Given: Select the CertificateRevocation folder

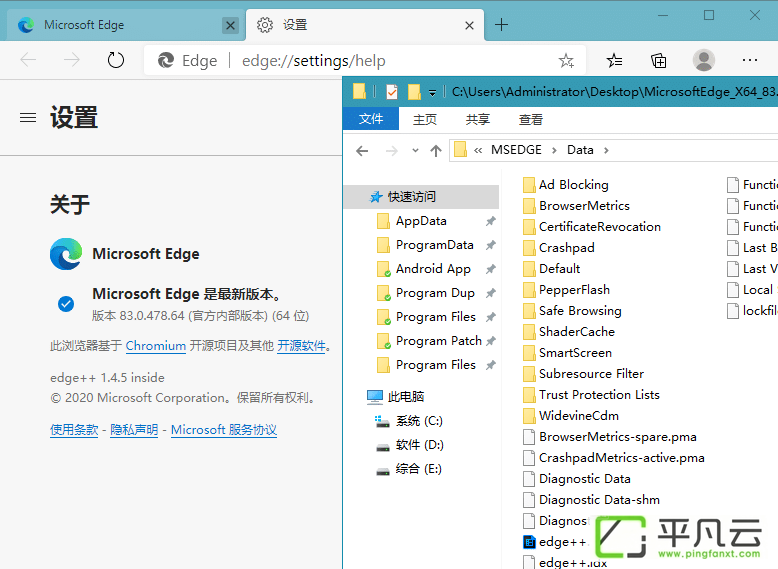Looking at the screenshot, I should [x=592, y=227].
